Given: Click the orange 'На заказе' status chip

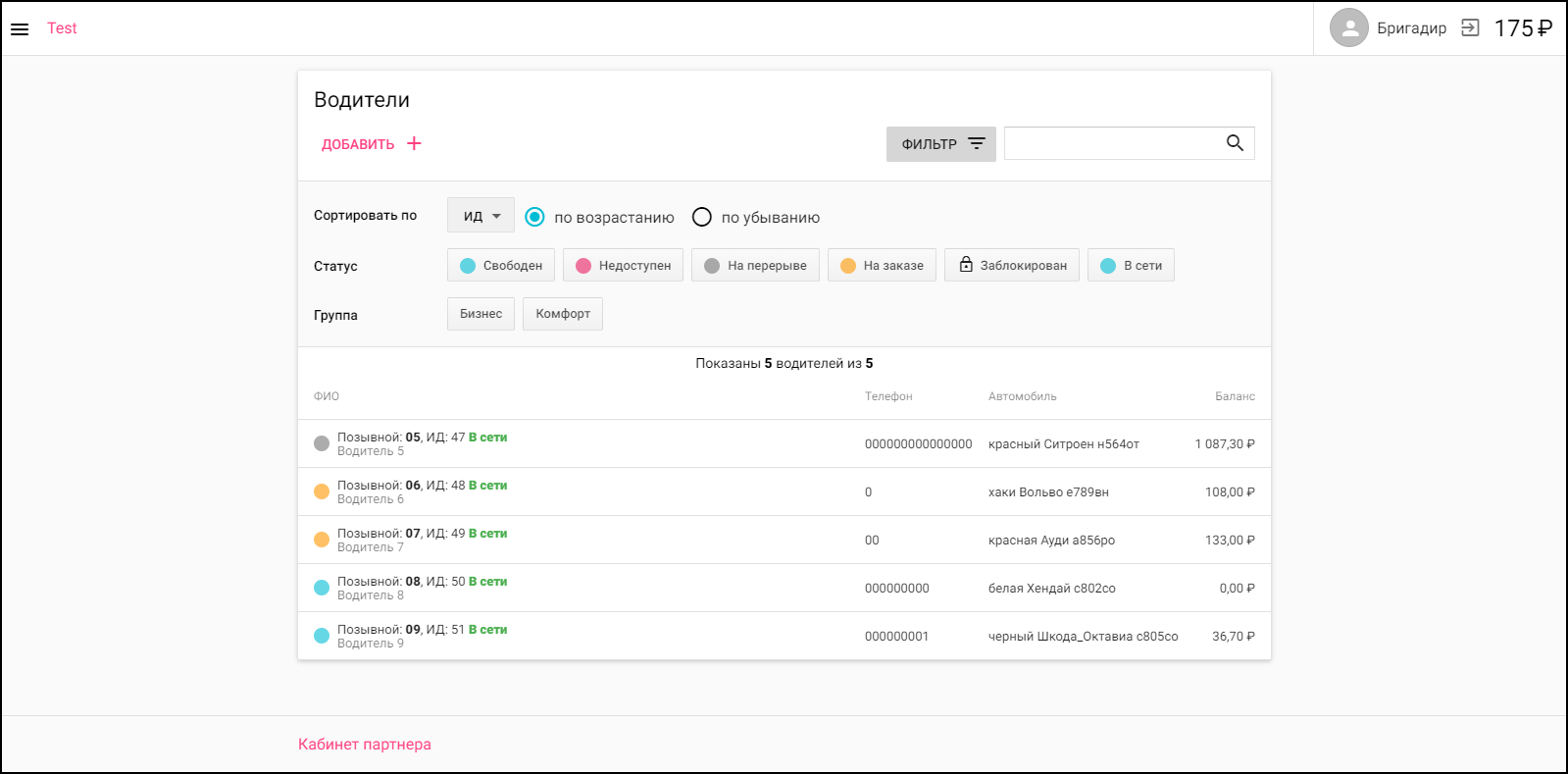Looking at the screenshot, I should [x=882, y=265].
